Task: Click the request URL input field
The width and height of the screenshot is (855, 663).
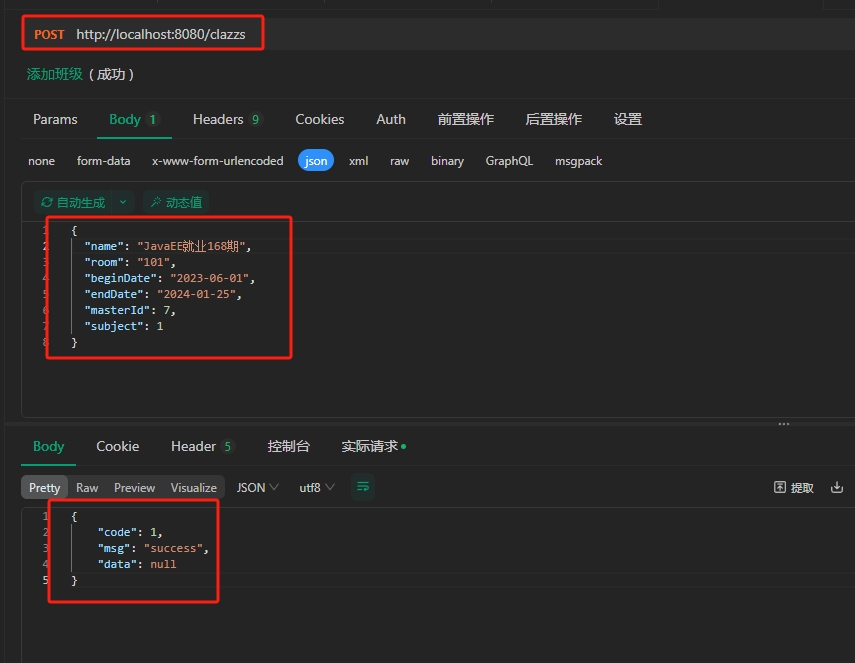Action: point(168,34)
